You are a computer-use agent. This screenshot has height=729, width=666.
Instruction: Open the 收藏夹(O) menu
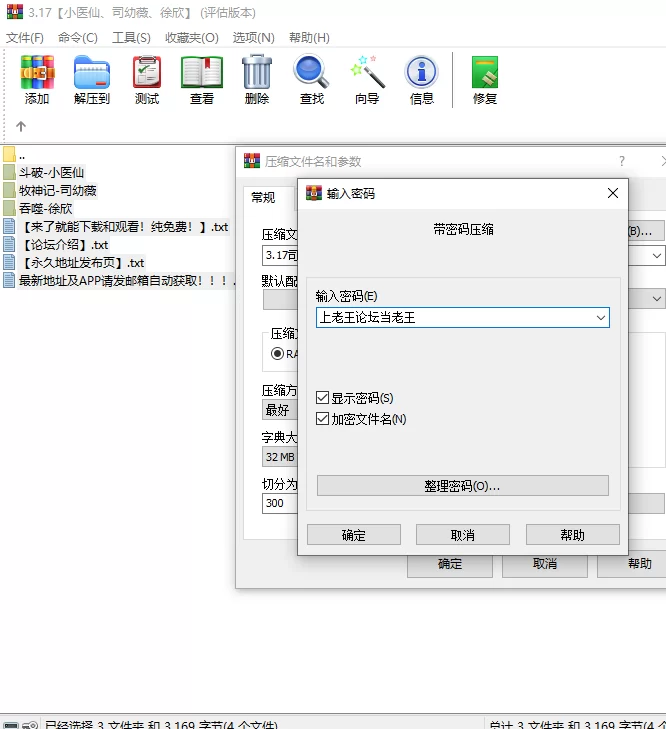[x=192, y=38]
